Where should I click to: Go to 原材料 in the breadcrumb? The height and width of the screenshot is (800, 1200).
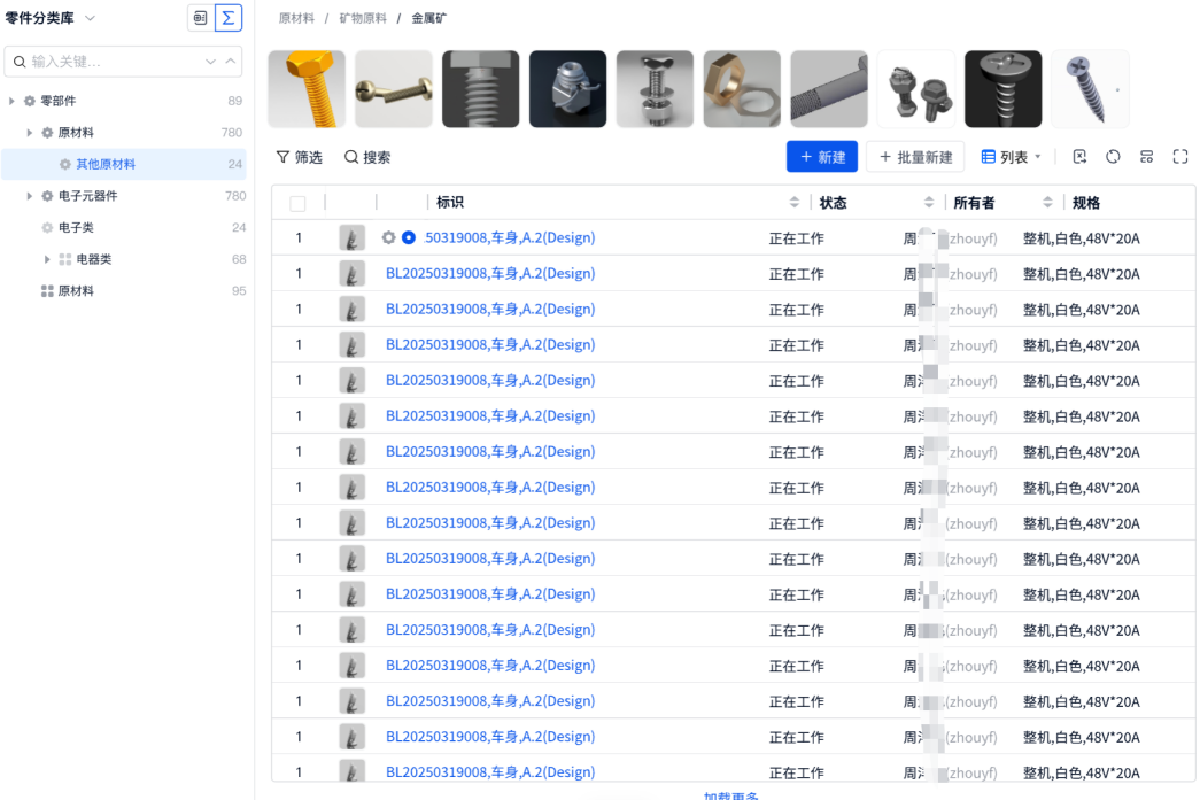pos(296,19)
